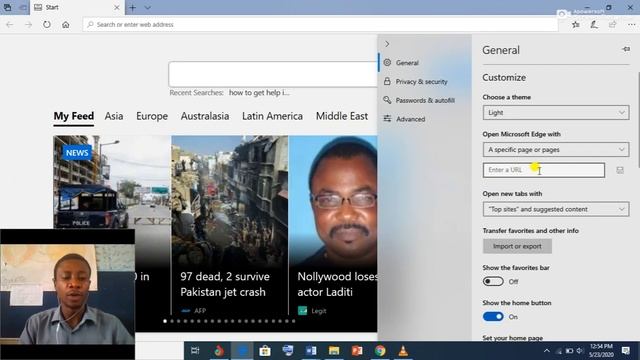
Task: Open Privacy & security settings
Action: (424, 82)
